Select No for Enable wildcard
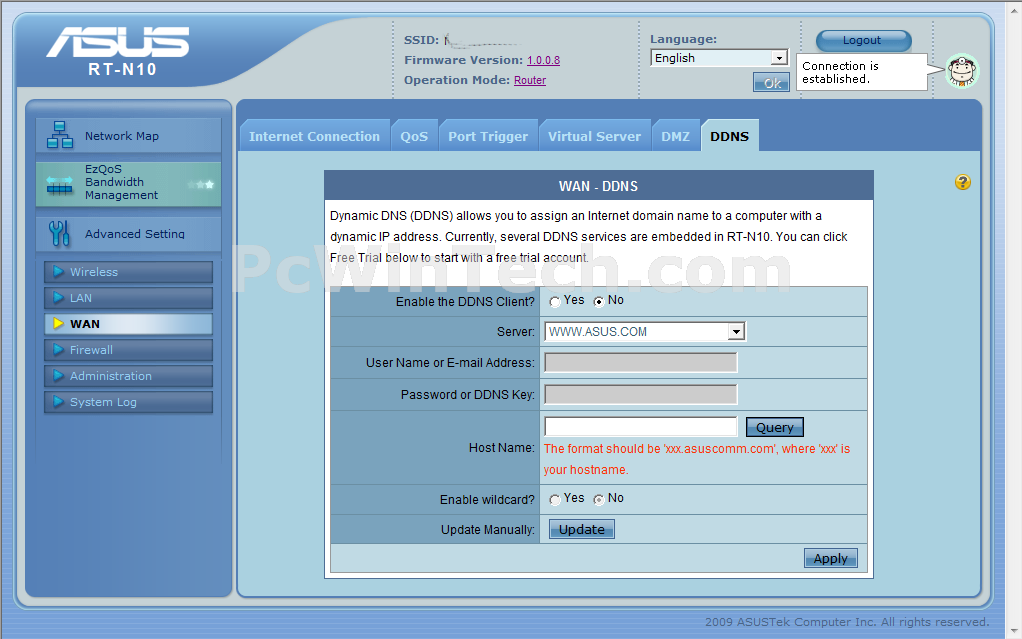The width and height of the screenshot is (1022, 639). pos(598,499)
